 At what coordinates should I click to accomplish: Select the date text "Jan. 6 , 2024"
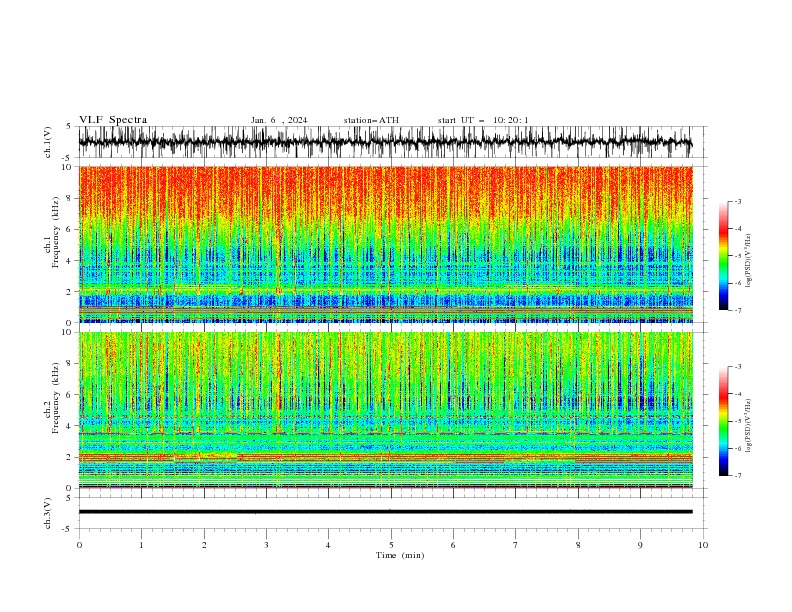click(279, 120)
